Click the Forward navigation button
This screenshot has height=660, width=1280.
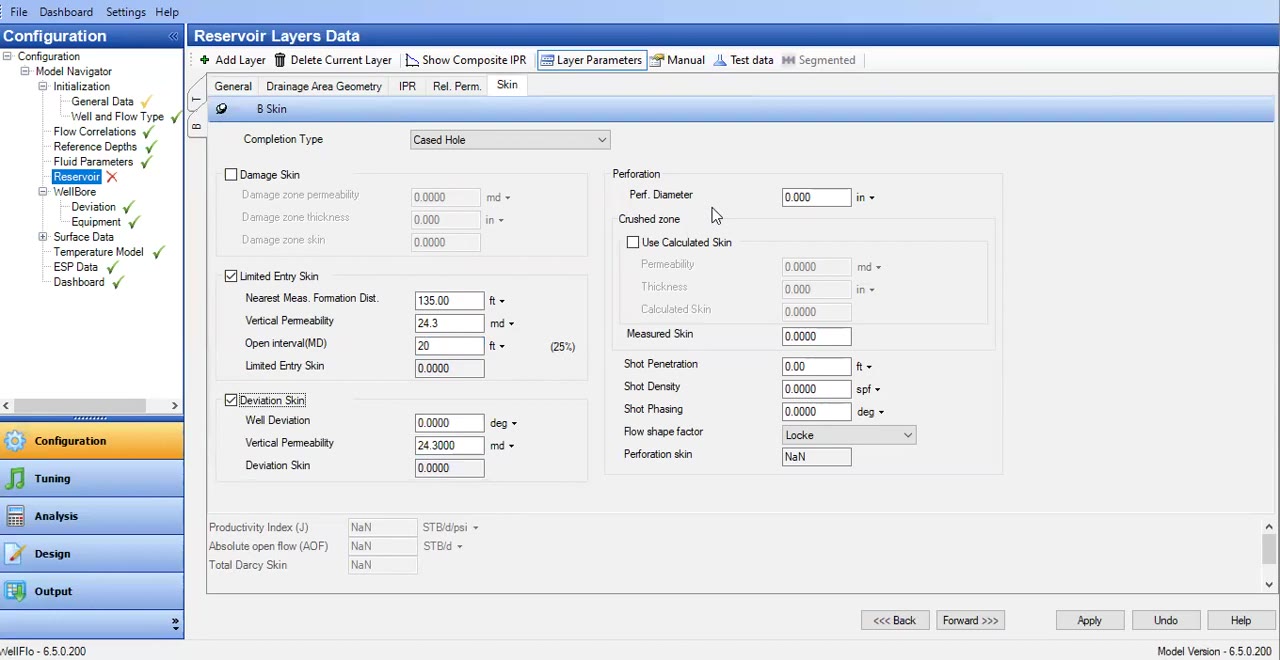point(969,620)
